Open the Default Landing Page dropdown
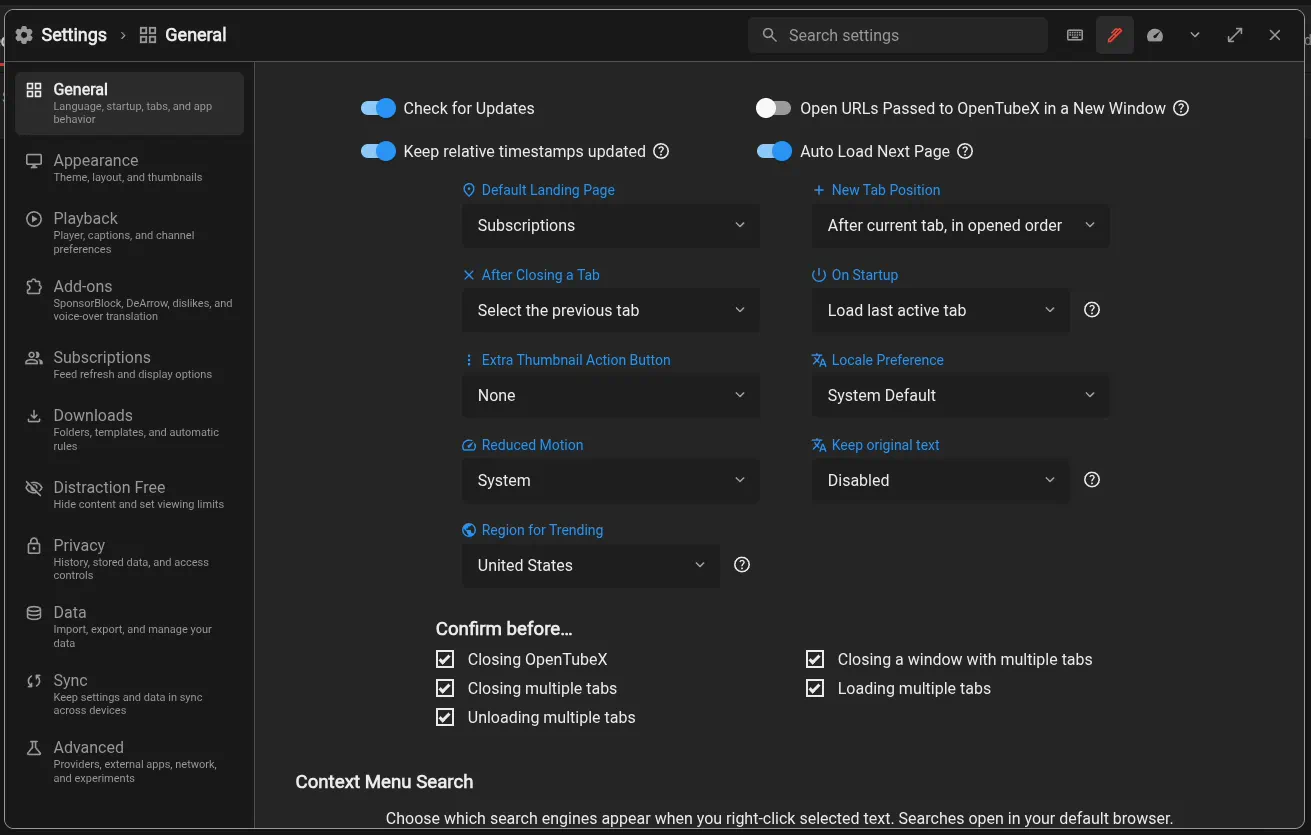 (611, 225)
